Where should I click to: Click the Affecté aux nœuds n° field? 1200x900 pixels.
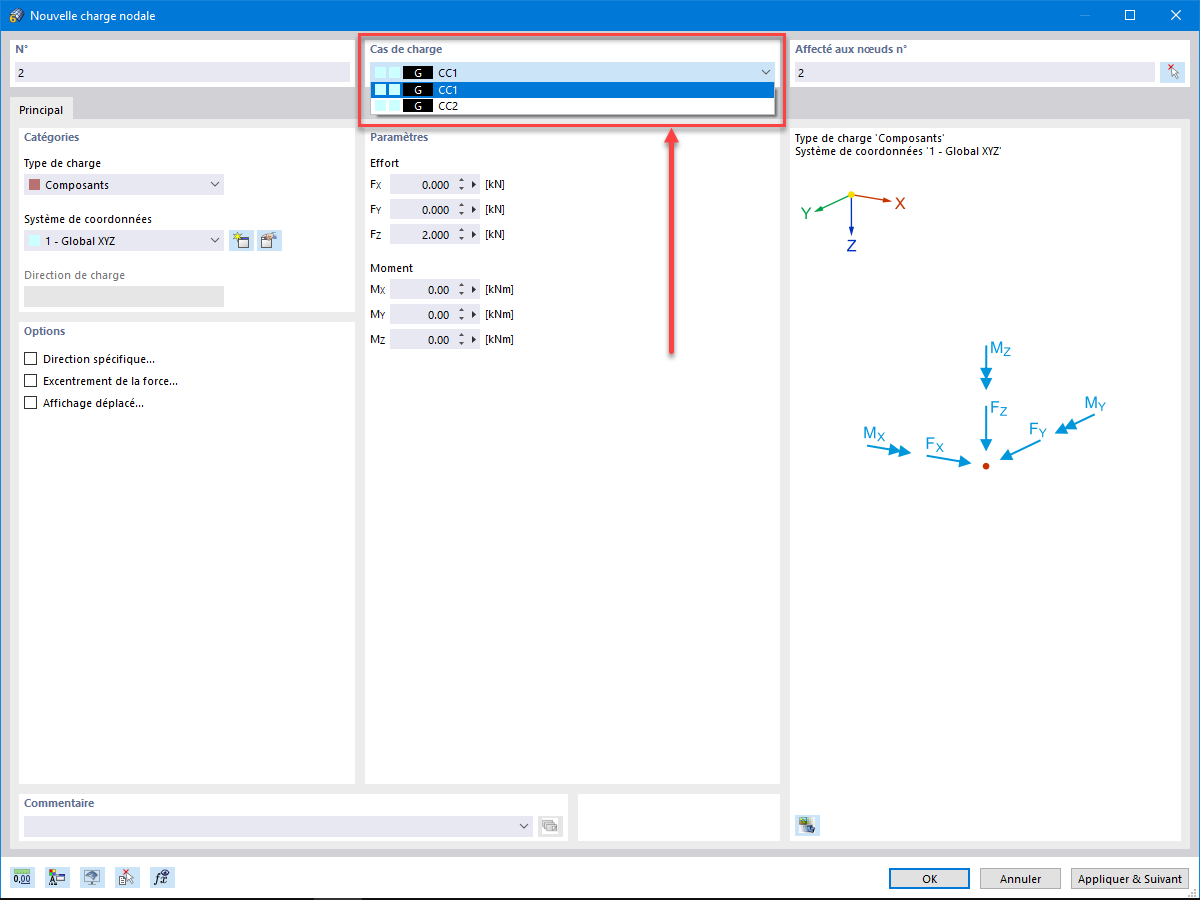[975, 72]
